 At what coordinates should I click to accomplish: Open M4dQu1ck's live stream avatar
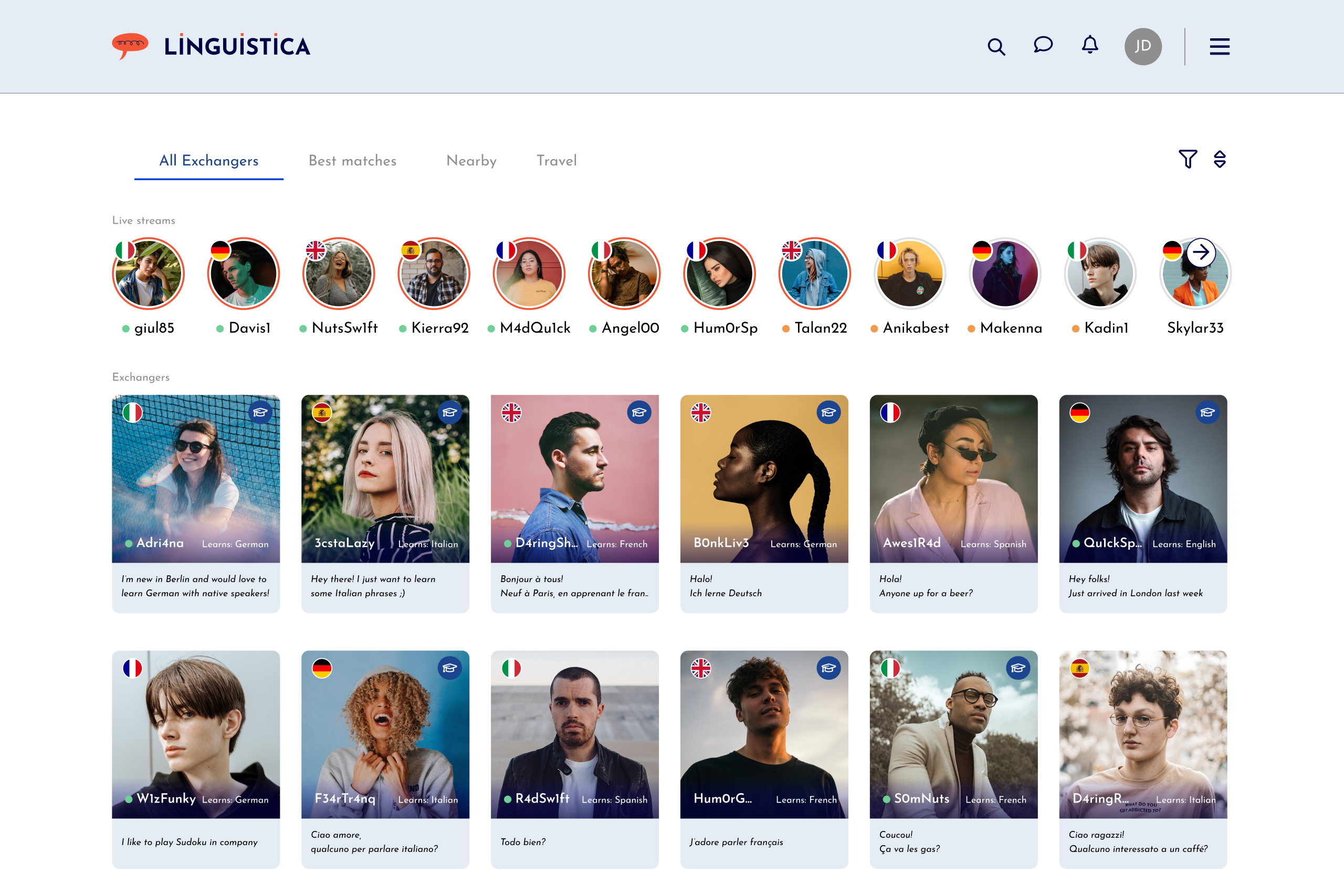coord(529,273)
